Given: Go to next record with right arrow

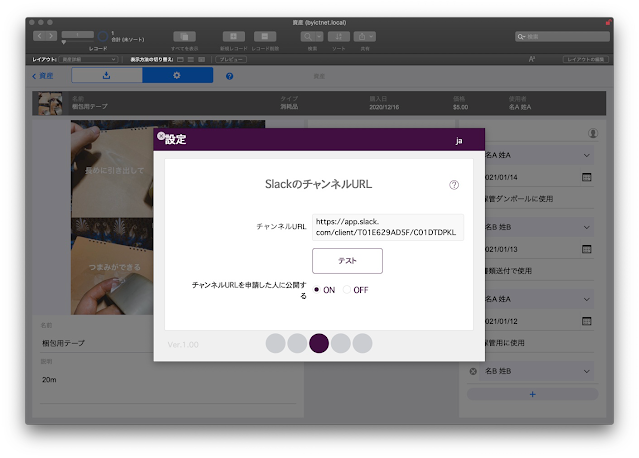Looking at the screenshot, I should click(x=51, y=36).
